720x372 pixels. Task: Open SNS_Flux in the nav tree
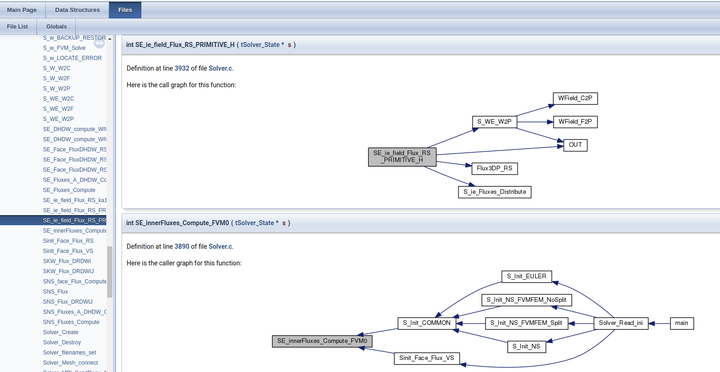(x=55, y=292)
